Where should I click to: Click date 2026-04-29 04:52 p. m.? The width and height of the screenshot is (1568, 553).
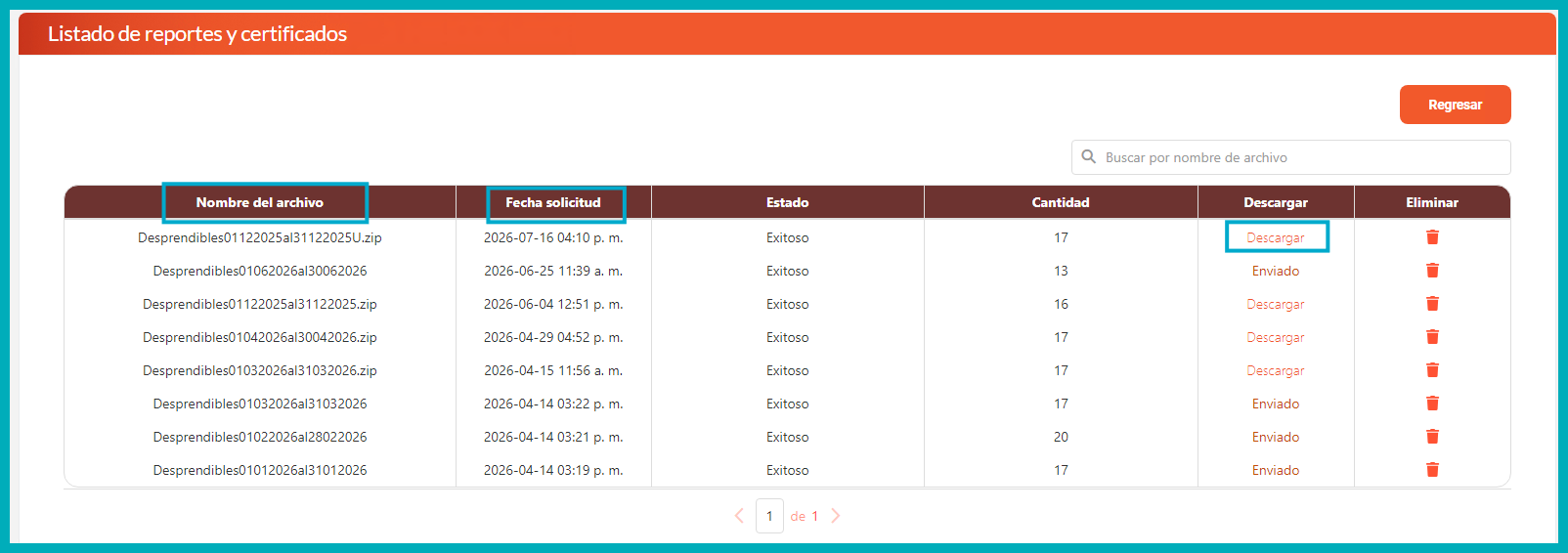point(553,337)
